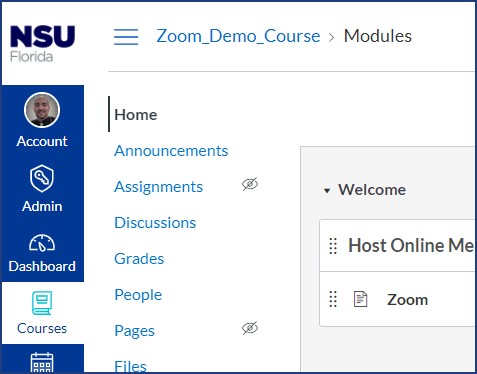This screenshot has height=374, width=477.
Task: Collapse the Welcome module arrow
Action: click(327, 191)
